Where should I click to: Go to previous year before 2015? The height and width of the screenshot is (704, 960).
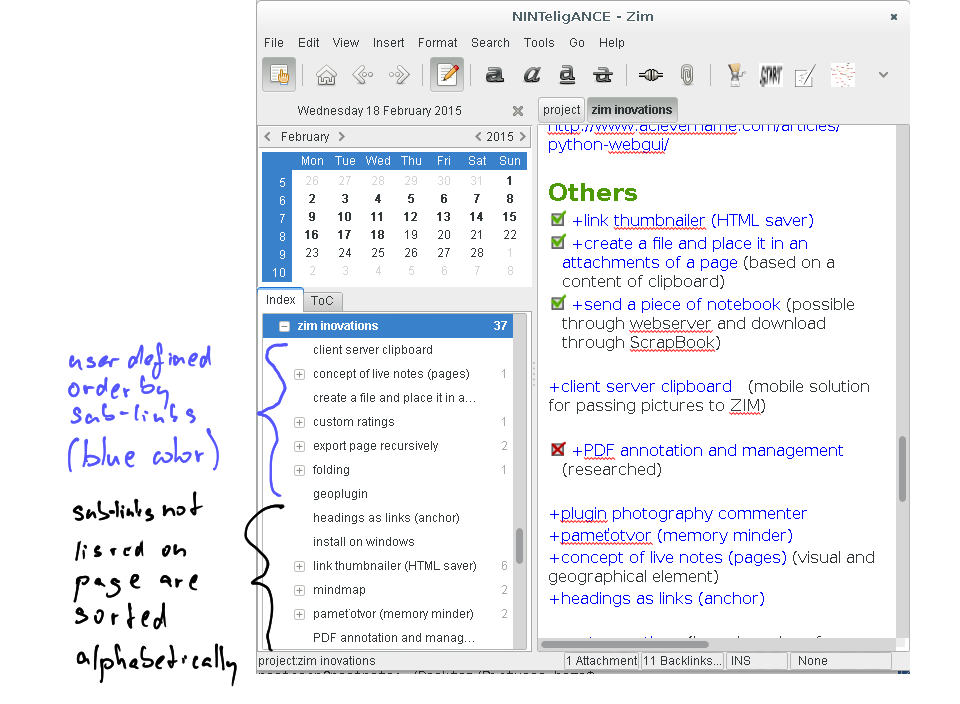478,137
